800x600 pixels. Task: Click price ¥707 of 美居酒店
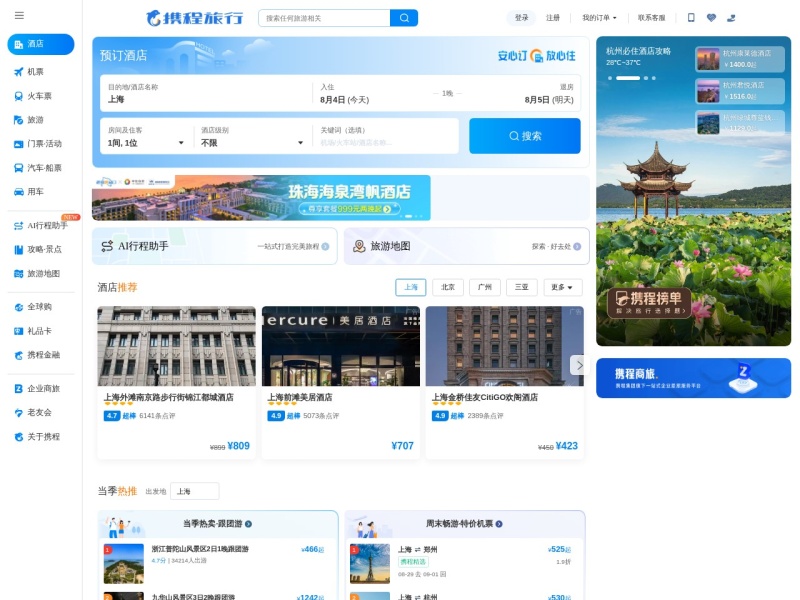tap(402, 446)
